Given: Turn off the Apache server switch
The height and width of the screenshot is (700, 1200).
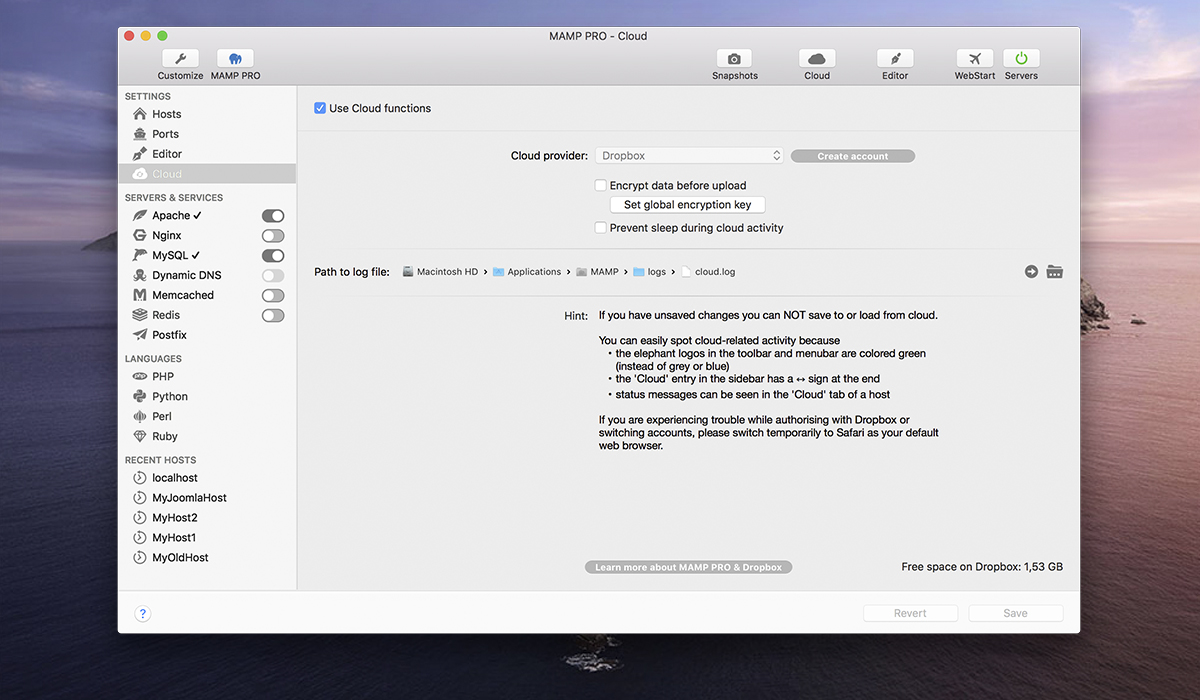Looking at the screenshot, I should pyautogui.click(x=272, y=216).
